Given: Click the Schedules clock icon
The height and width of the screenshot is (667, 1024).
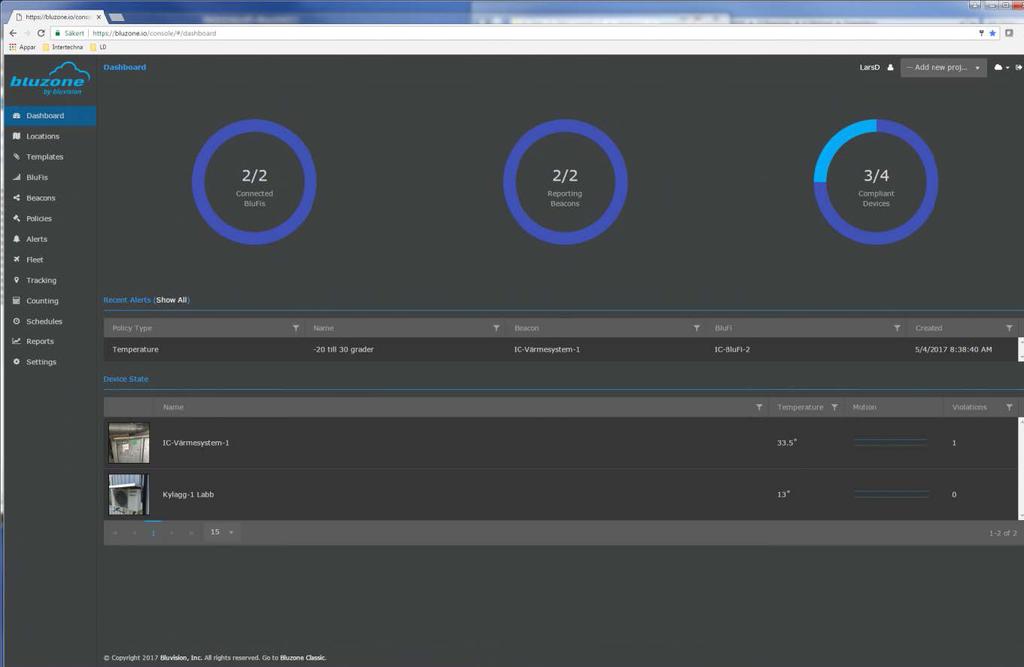Looking at the screenshot, I should [x=16, y=321].
